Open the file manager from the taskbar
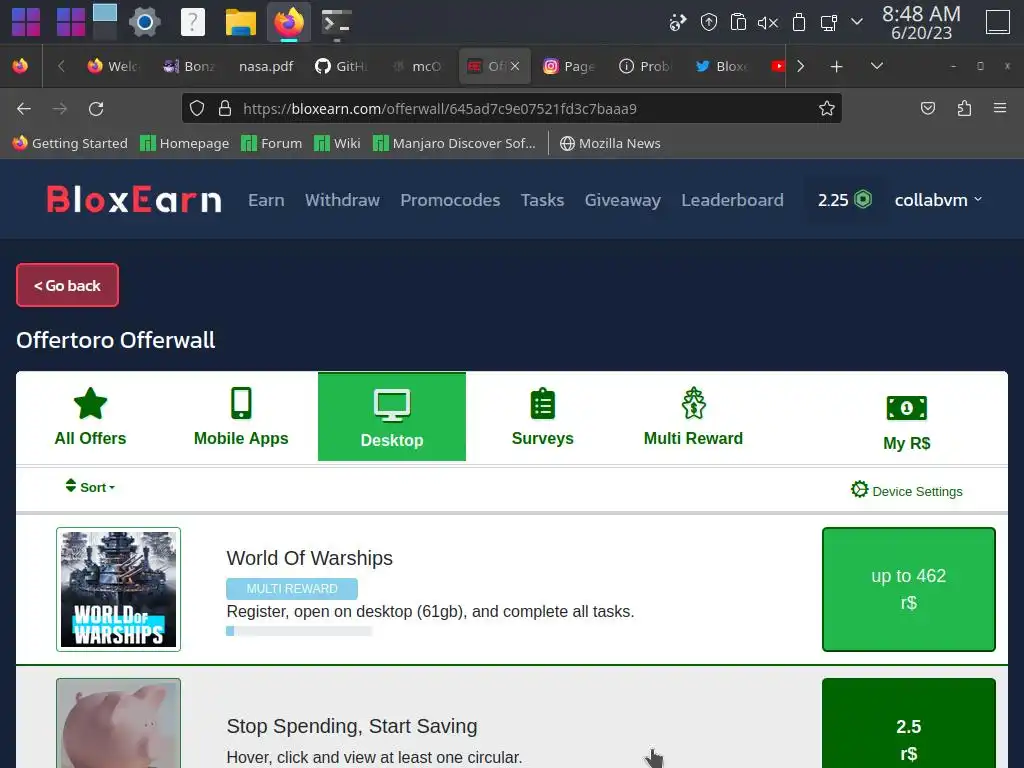Screen dimensions: 1024x768 240,23
